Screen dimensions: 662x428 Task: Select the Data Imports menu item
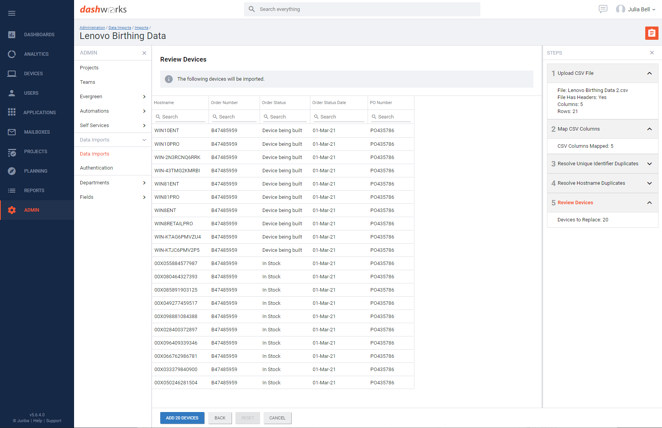95,154
